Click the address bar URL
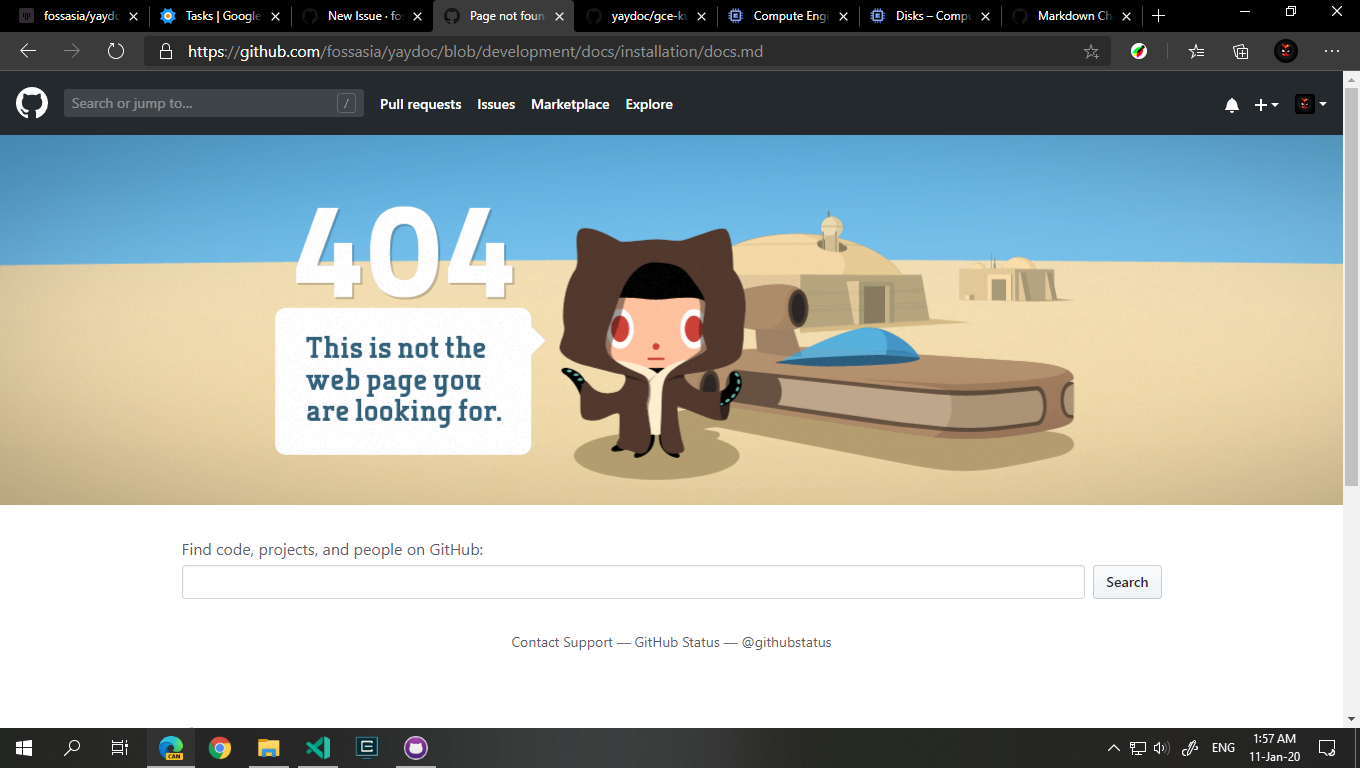 (x=475, y=51)
